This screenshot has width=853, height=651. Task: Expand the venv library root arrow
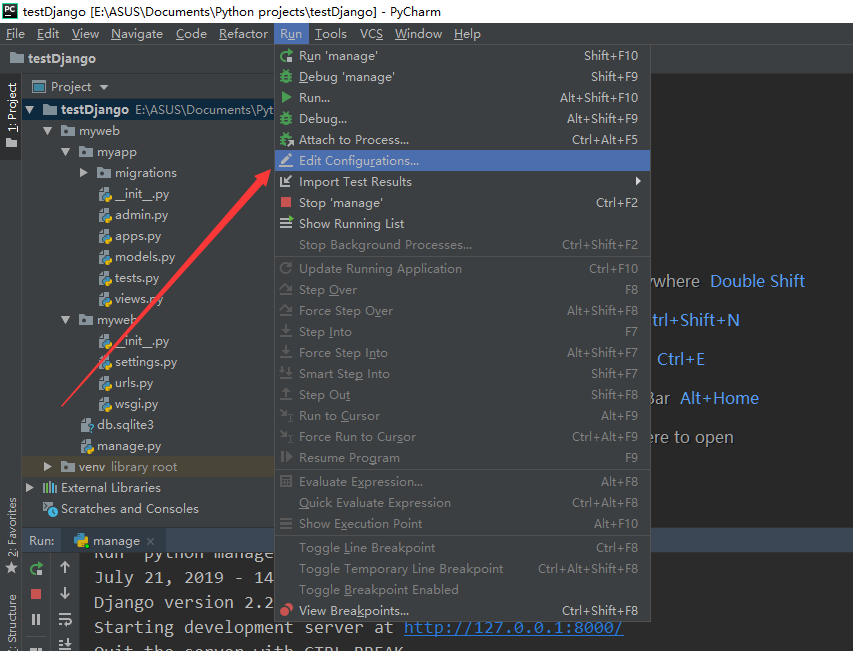pos(48,467)
